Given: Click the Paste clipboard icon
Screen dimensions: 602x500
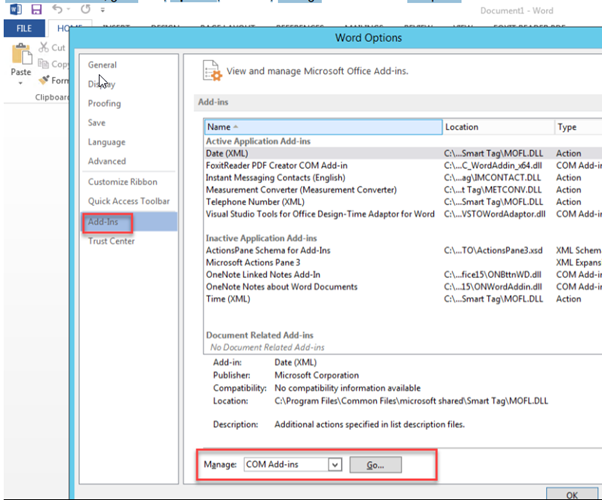Looking at the screenshot, I should [22, 55].
